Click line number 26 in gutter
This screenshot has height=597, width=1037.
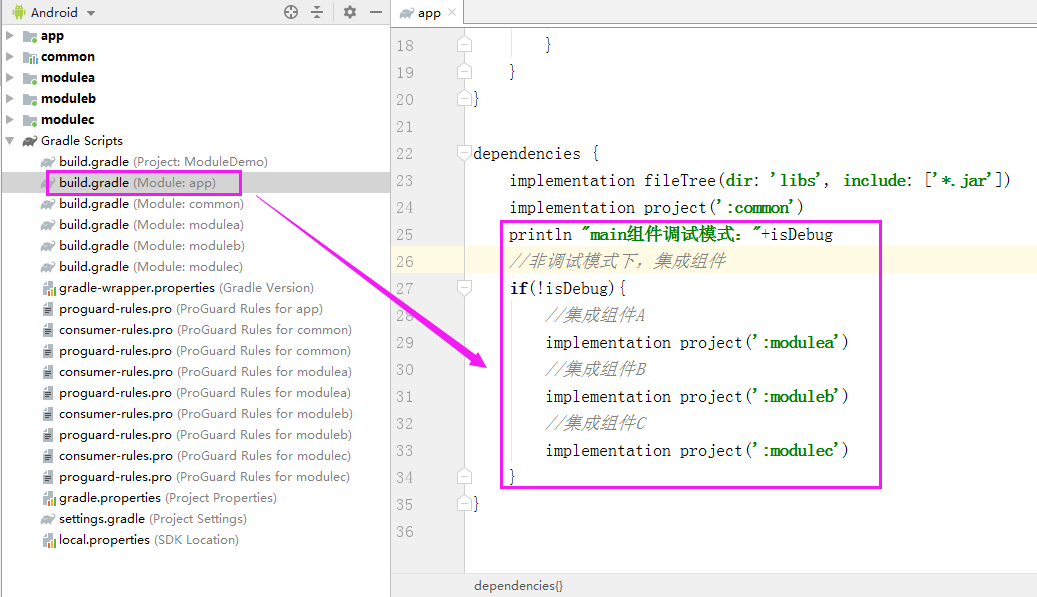coord(405,262)
